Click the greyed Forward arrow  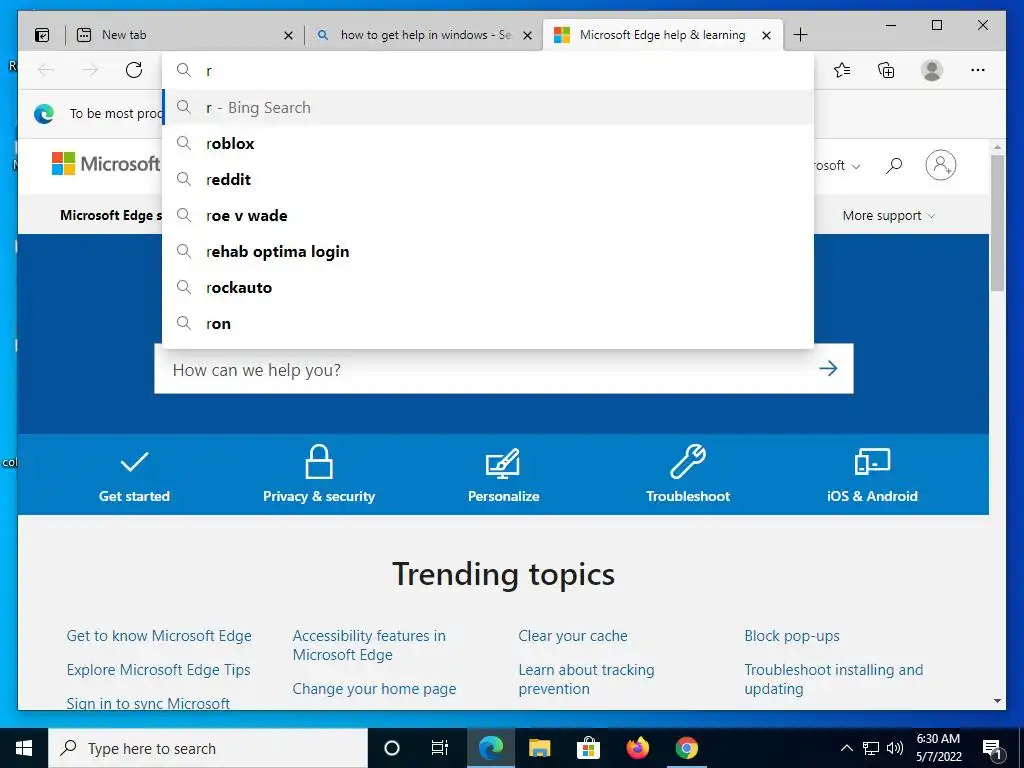90,70
